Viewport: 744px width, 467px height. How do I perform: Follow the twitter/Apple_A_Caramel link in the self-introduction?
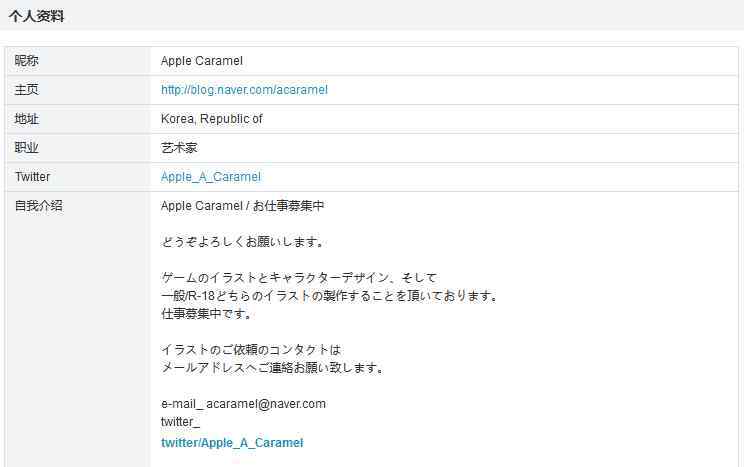click(232, 443)
